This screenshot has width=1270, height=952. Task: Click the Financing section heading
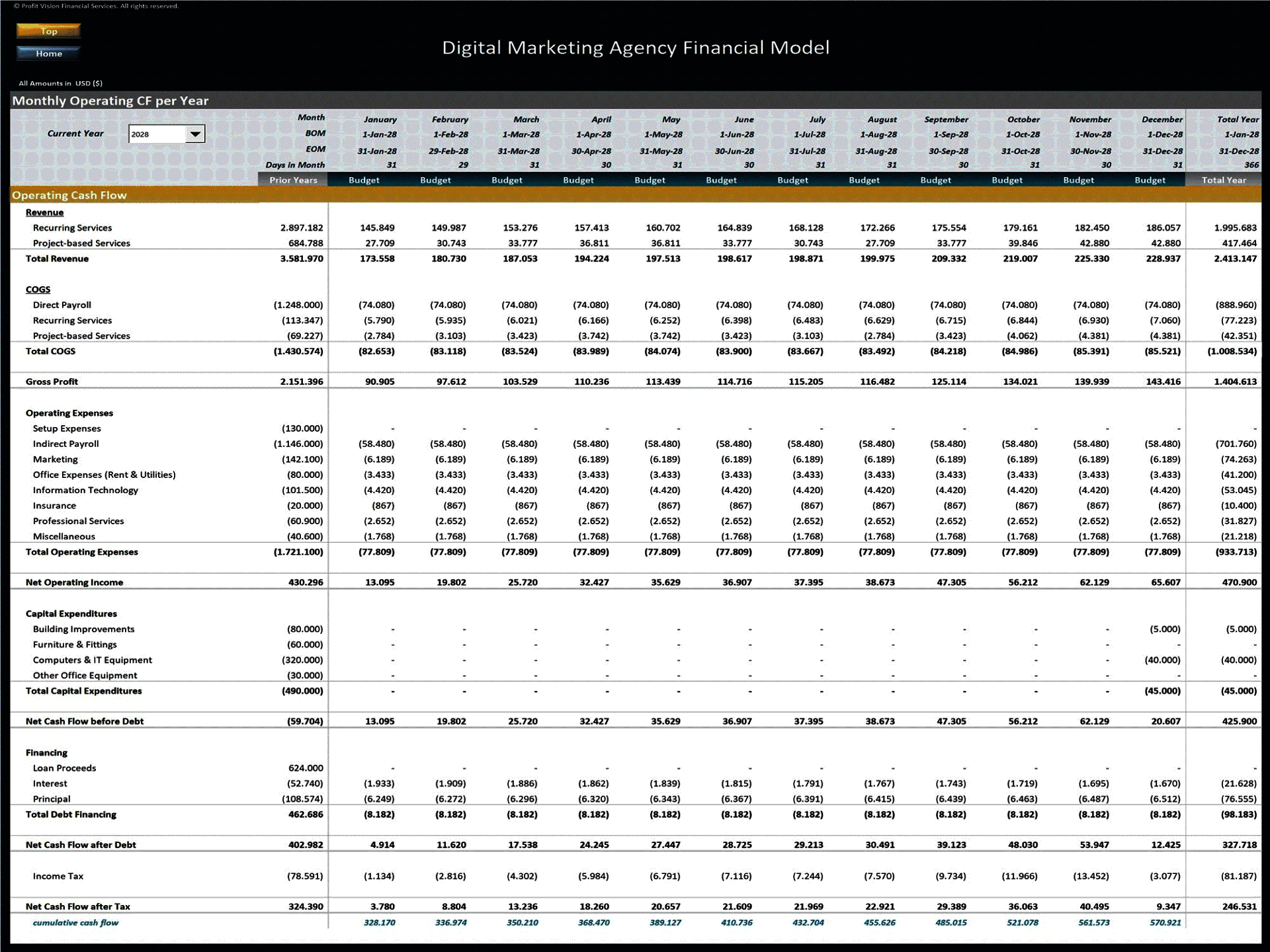(x=46, y=752)
